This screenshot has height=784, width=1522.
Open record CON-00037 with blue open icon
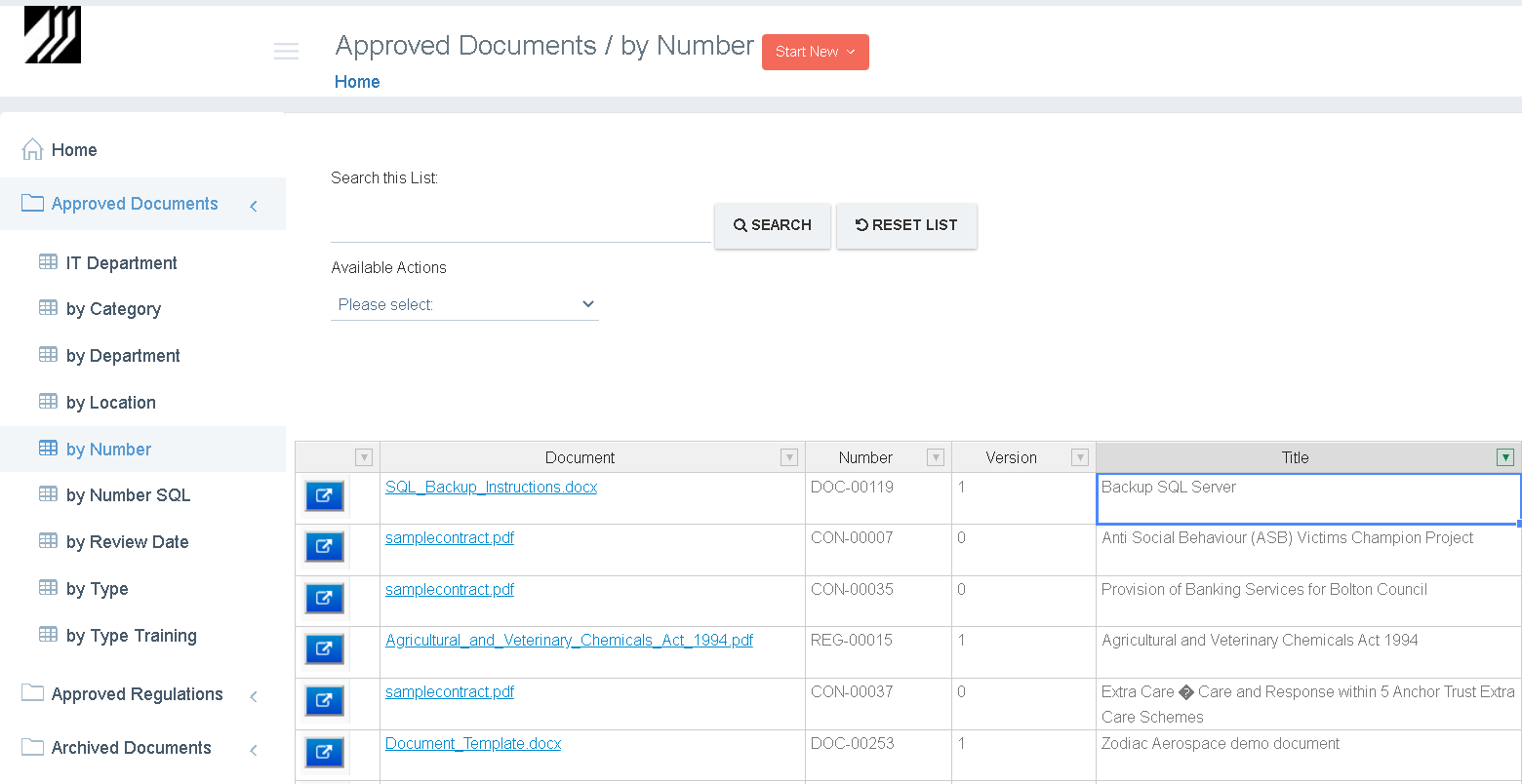(x=324, y=701)
